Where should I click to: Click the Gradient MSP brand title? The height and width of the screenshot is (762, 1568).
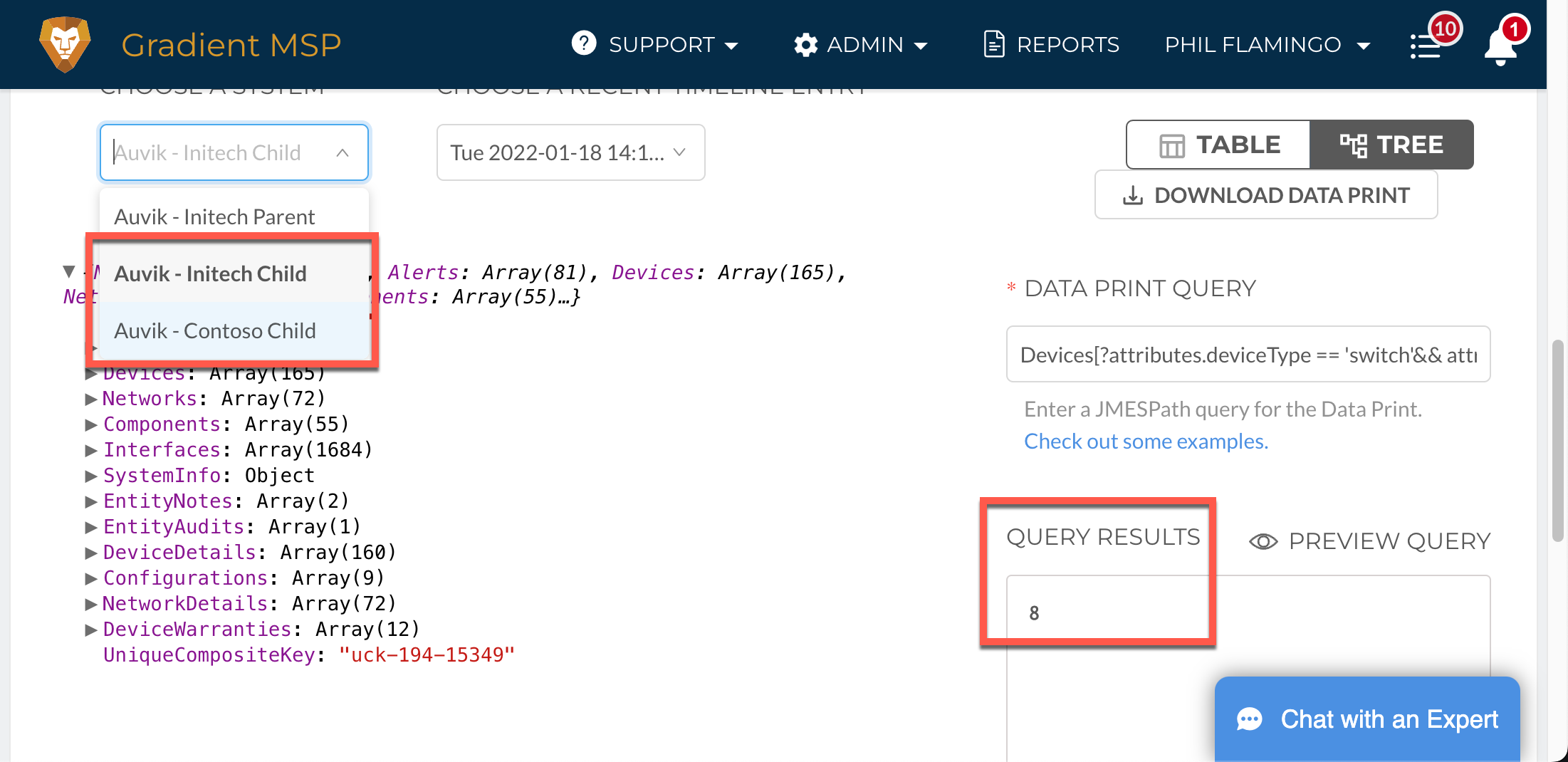click(x=231, y=45)
